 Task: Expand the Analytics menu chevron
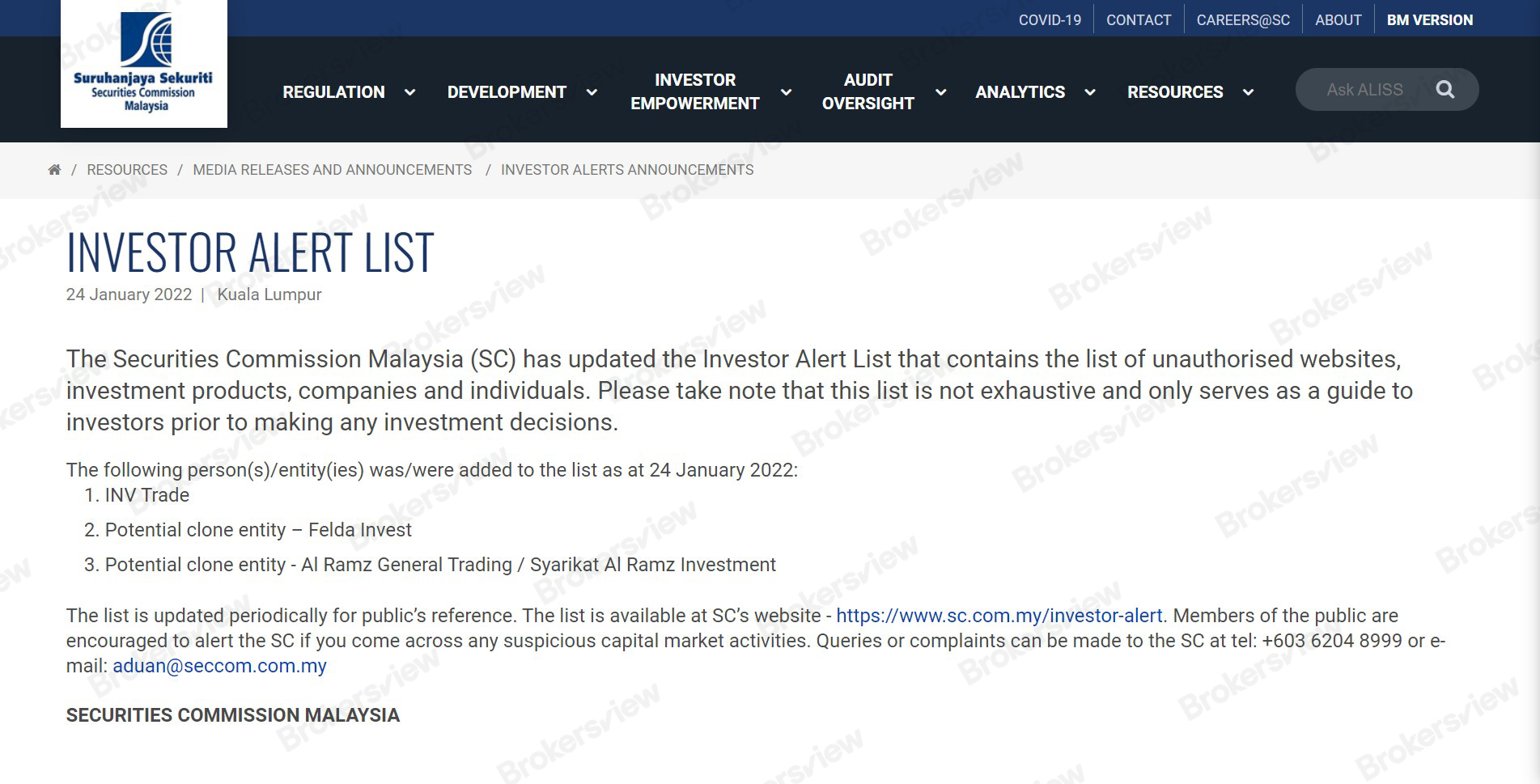point(1090,92)
